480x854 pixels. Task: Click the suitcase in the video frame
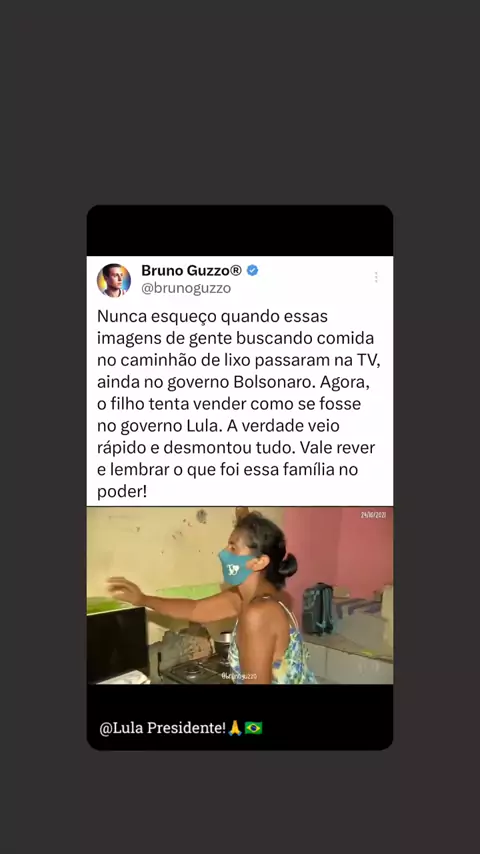[x=318, y=609]
